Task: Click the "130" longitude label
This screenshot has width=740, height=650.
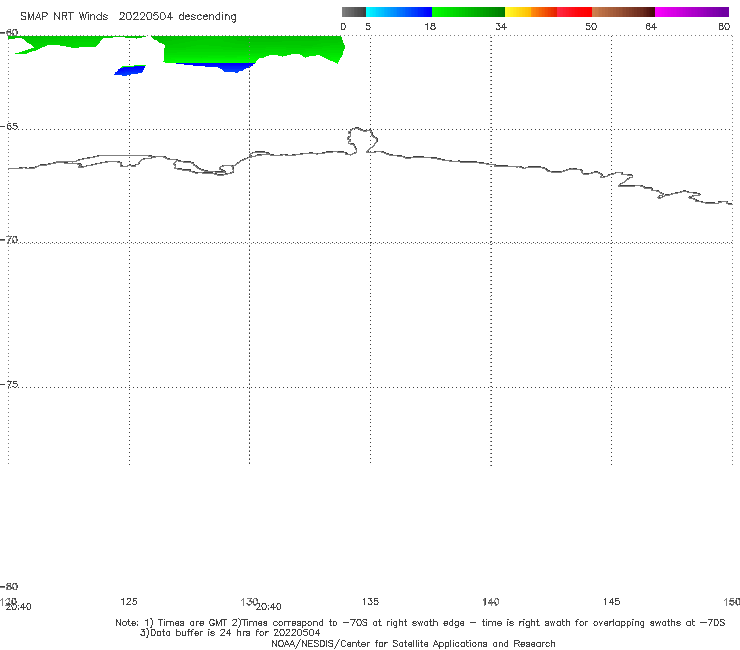Action: pyautogui.click(x=249, y=601)
